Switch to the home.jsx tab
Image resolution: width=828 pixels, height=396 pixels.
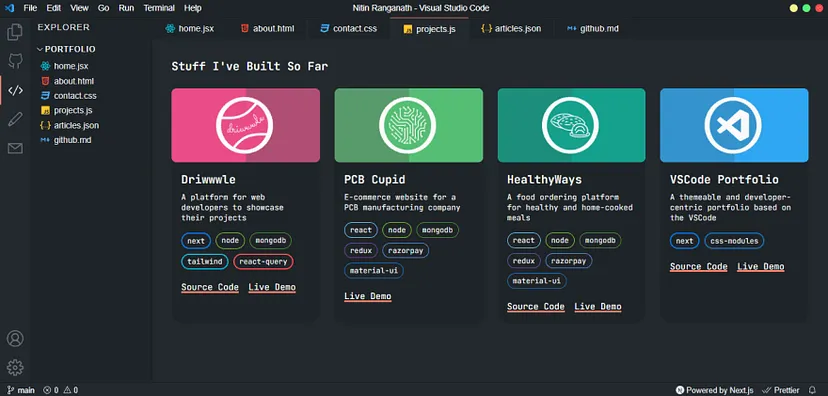(190, 29)
